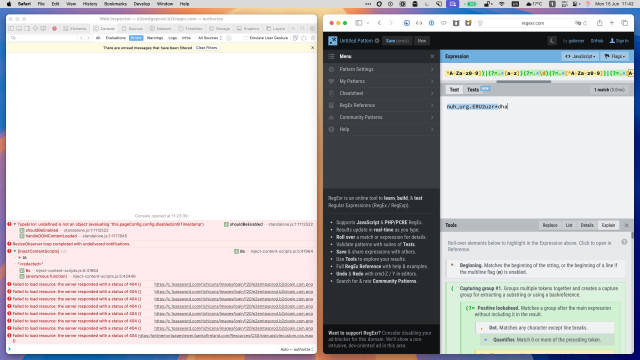This screenshot has width=640, height=360.
Task: Select the All console filter
Action: point(98,38)
